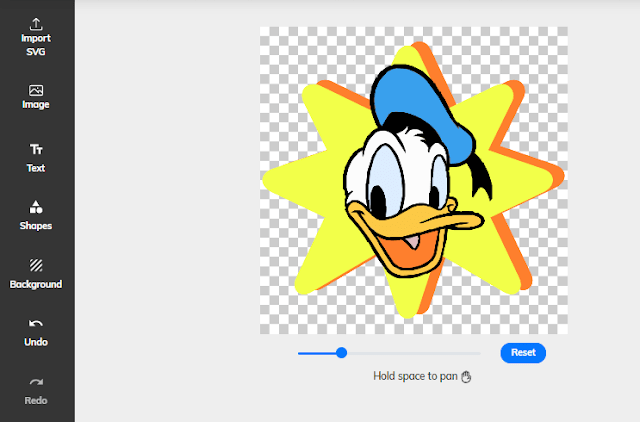Click the blue Reset button

coord(523,353)
